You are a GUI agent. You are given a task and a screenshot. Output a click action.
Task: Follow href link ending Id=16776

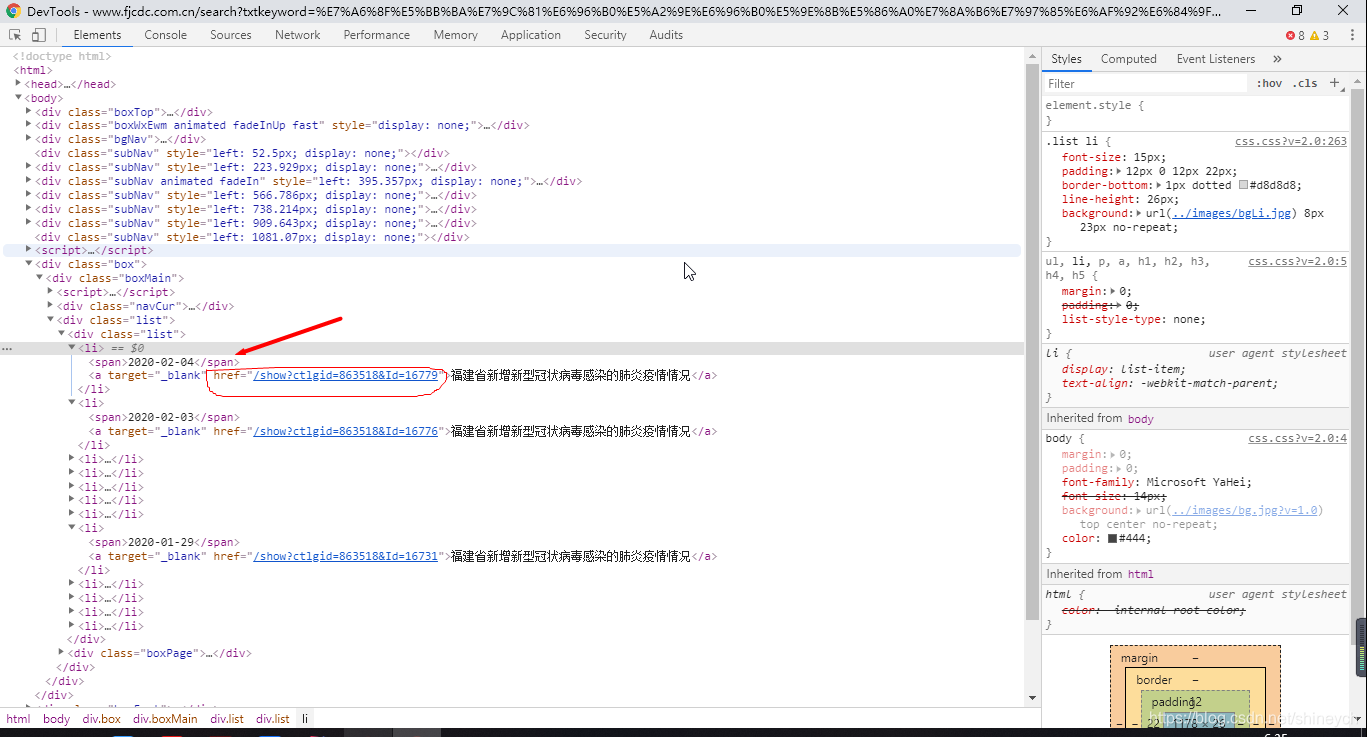(x=346, y=432)
